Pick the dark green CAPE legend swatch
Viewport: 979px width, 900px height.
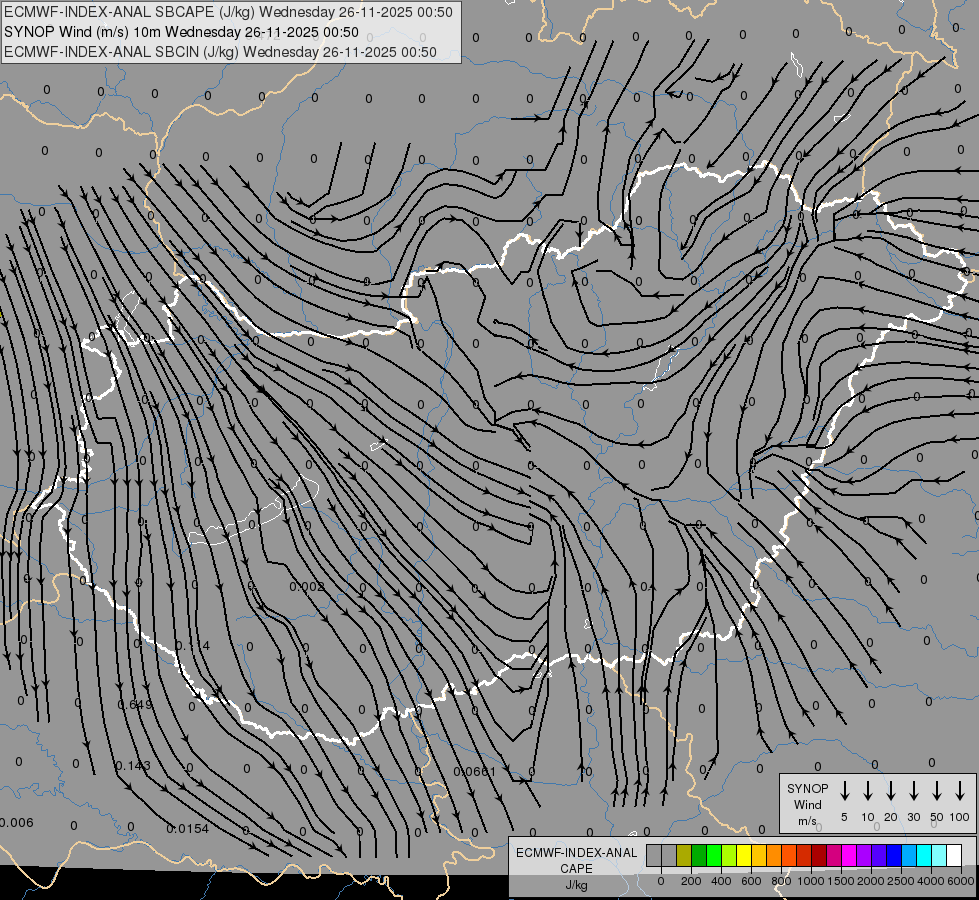pyautogui.click(x=699, y=855)
